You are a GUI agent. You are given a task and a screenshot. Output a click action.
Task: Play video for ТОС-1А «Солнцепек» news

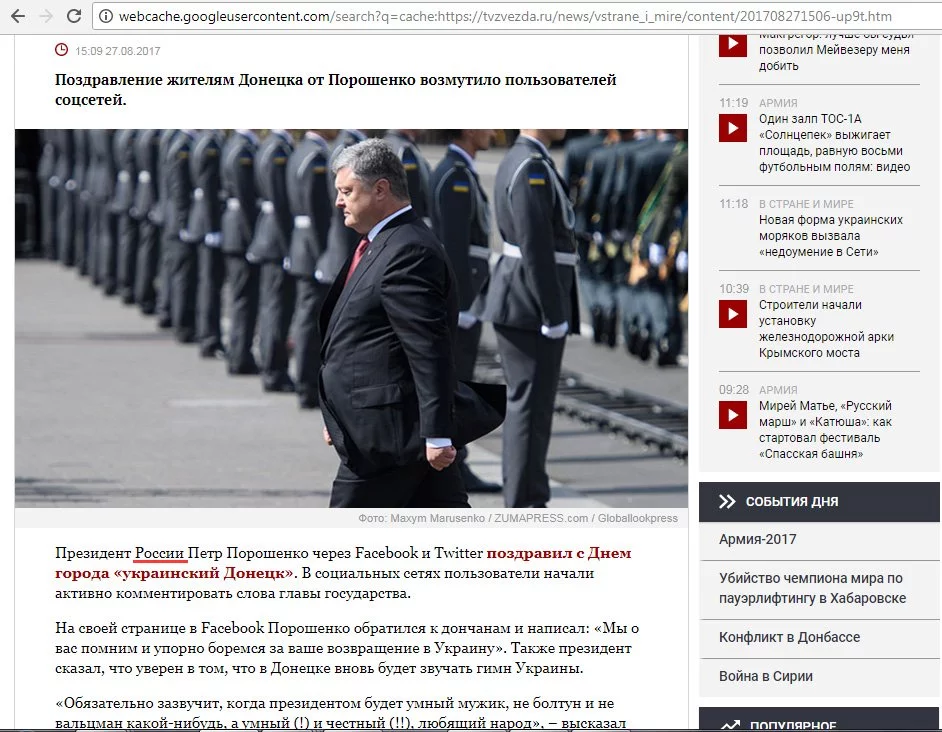732,128
